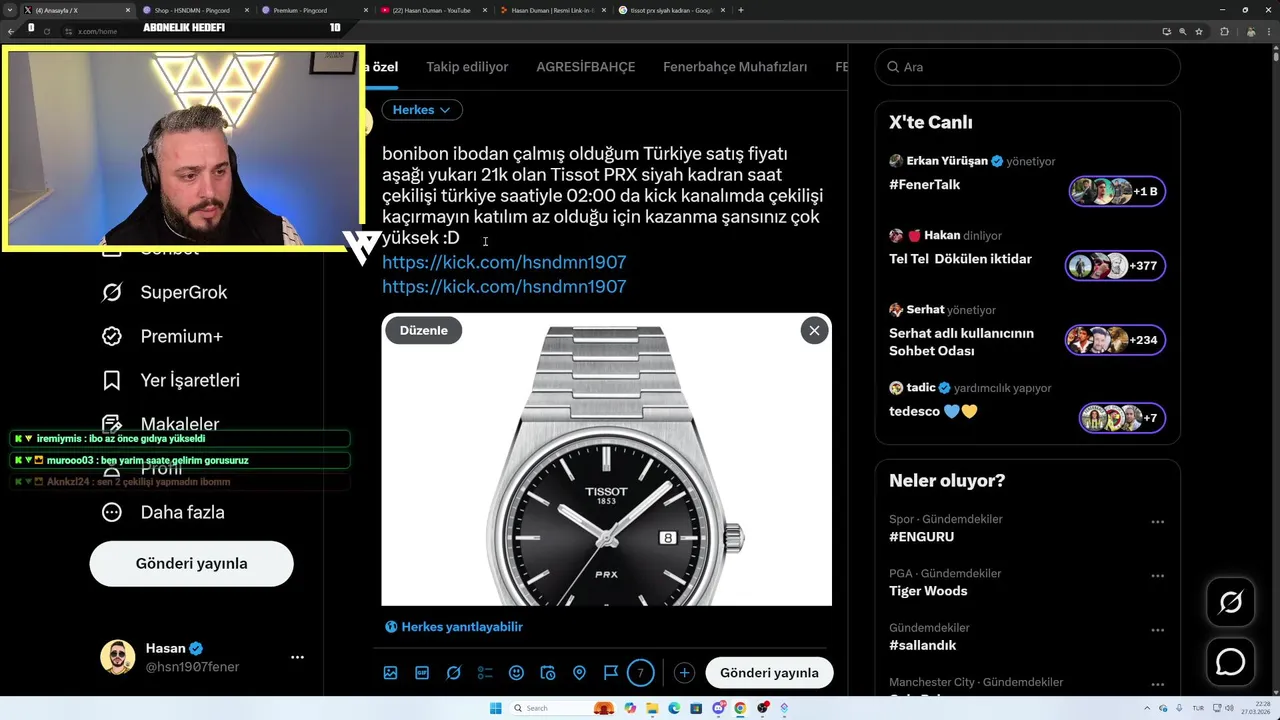Click Düzenle to edit the image
Screen dimensions: 1280x720
pos(424,330)
